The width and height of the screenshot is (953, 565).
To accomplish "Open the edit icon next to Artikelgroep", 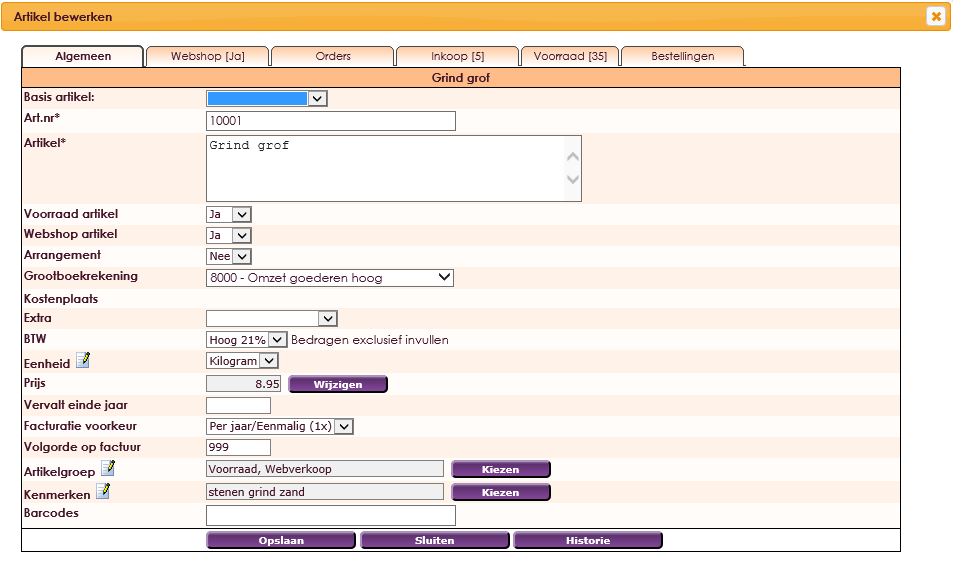I will (108, 468).
